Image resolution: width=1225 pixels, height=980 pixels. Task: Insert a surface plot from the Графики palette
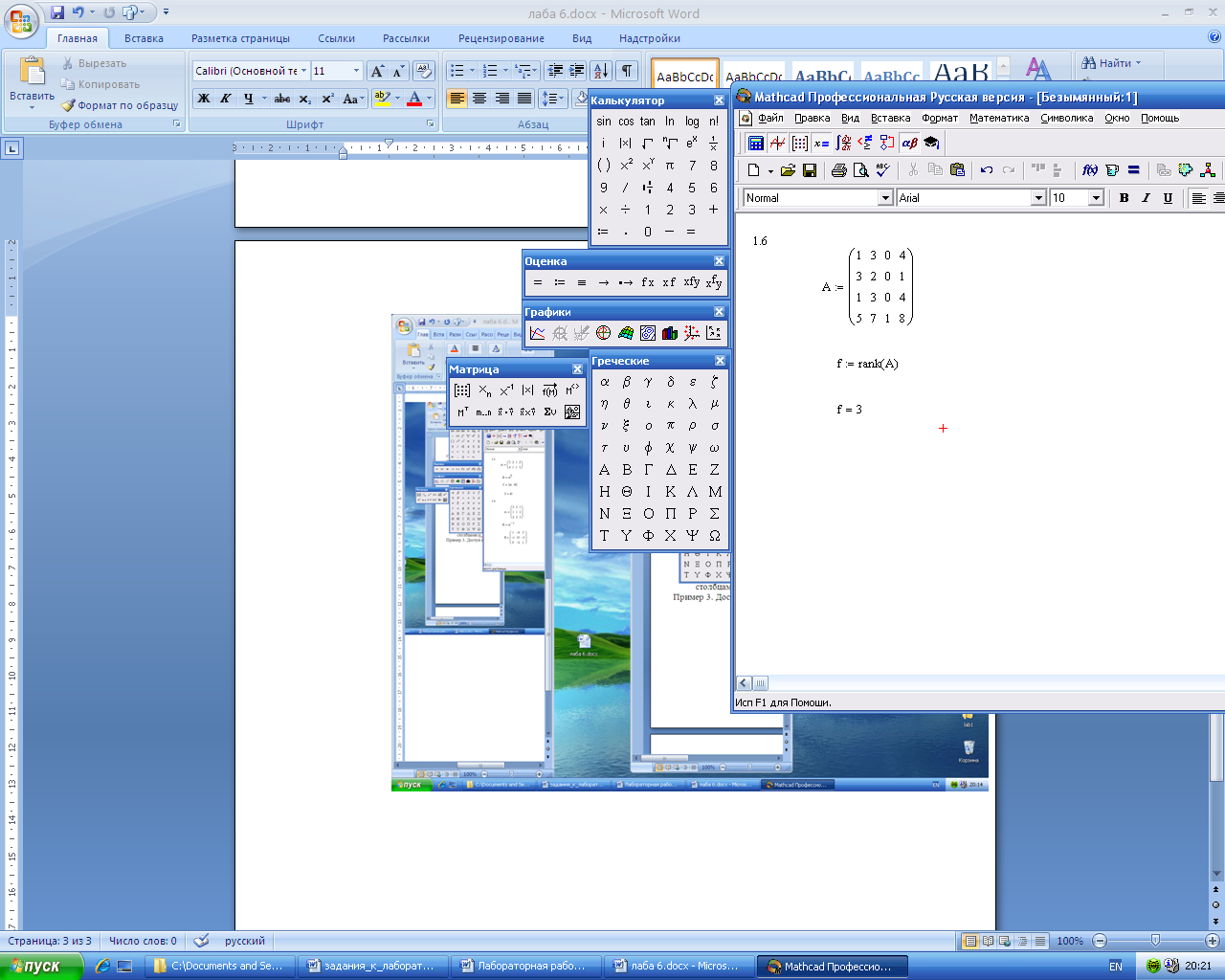pyautogui.click(x=626, y=333)
